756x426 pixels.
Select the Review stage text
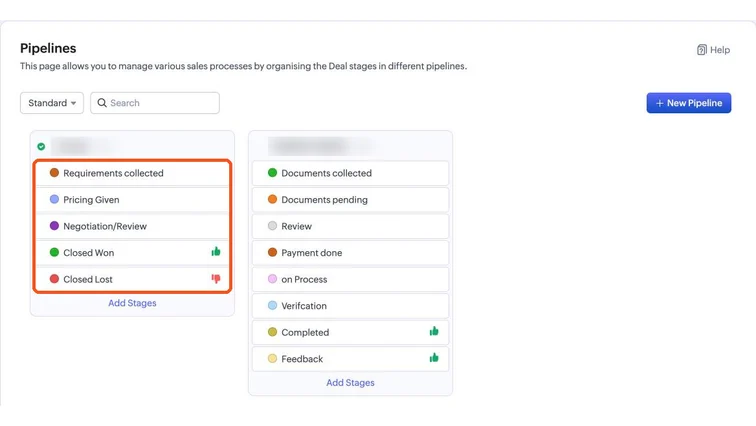tap(297, 226)
